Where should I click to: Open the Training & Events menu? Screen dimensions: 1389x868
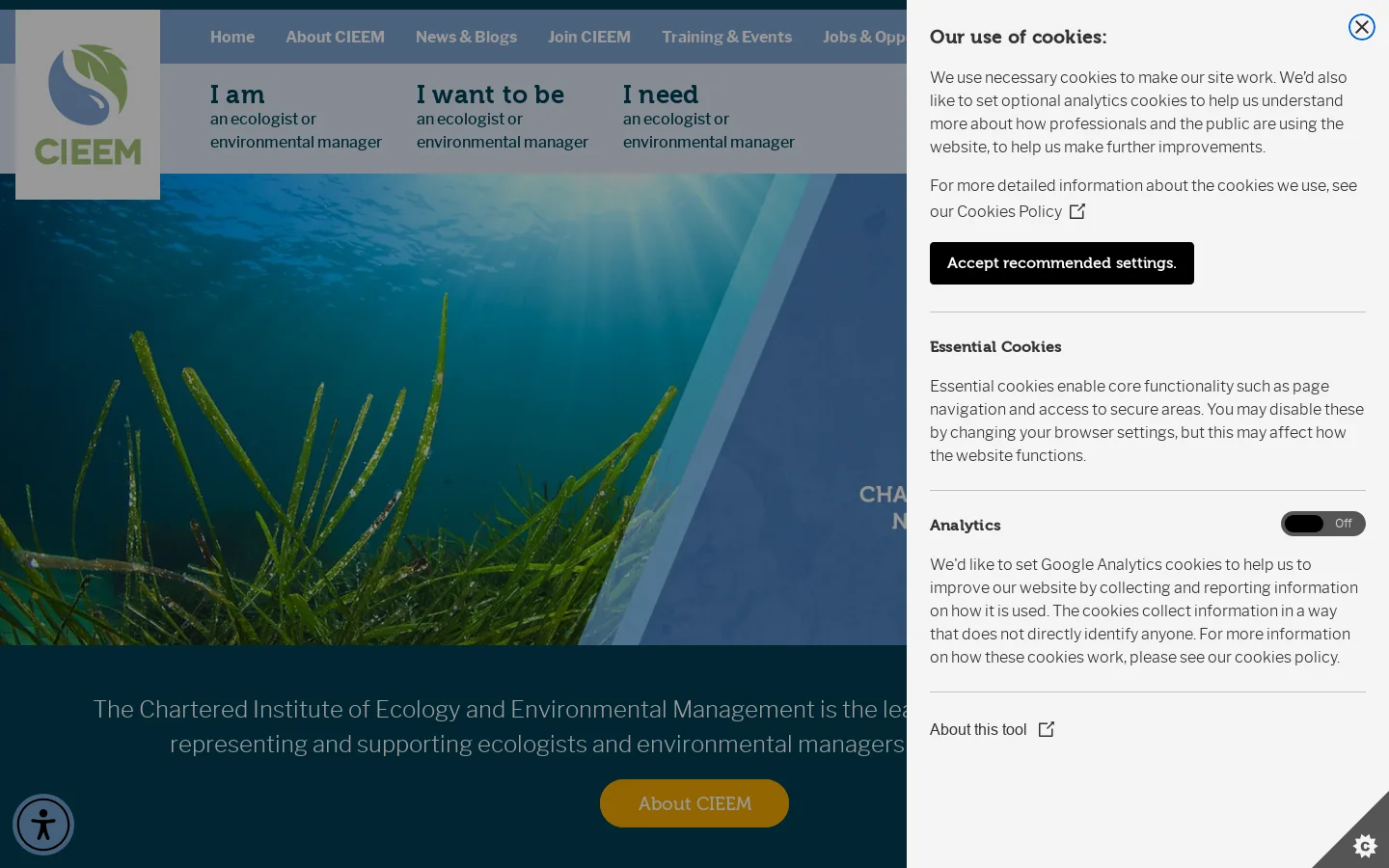[726, 37]
